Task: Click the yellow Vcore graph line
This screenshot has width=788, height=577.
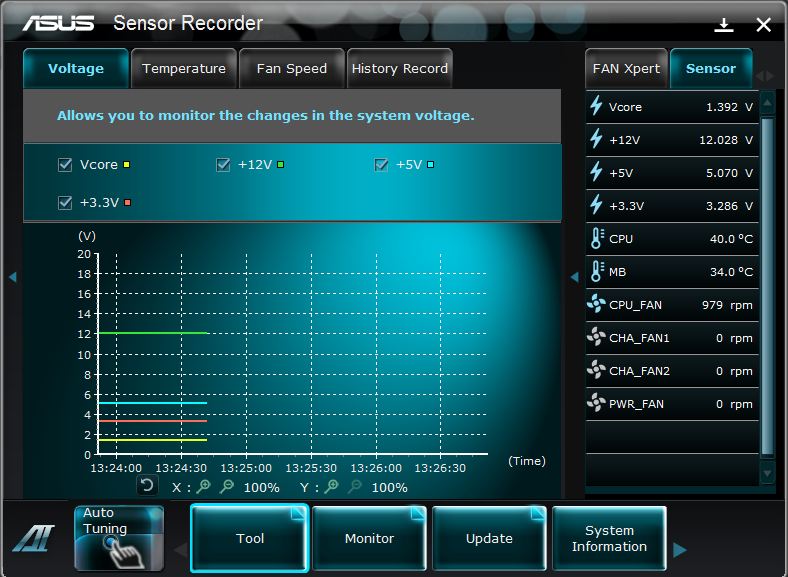Action: (153, 440)
